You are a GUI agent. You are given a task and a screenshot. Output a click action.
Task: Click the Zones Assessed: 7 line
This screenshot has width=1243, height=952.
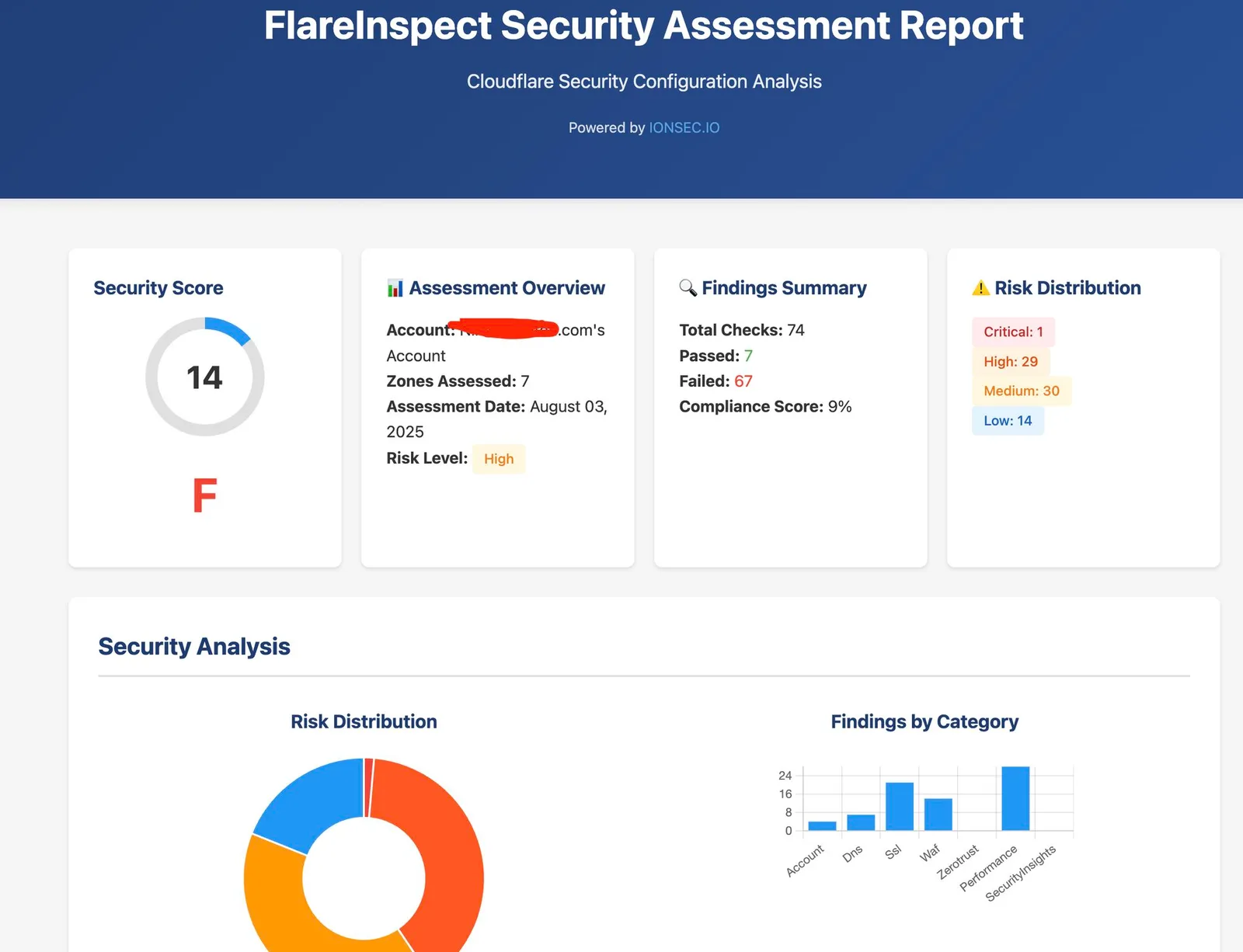[x=458, y=381]
